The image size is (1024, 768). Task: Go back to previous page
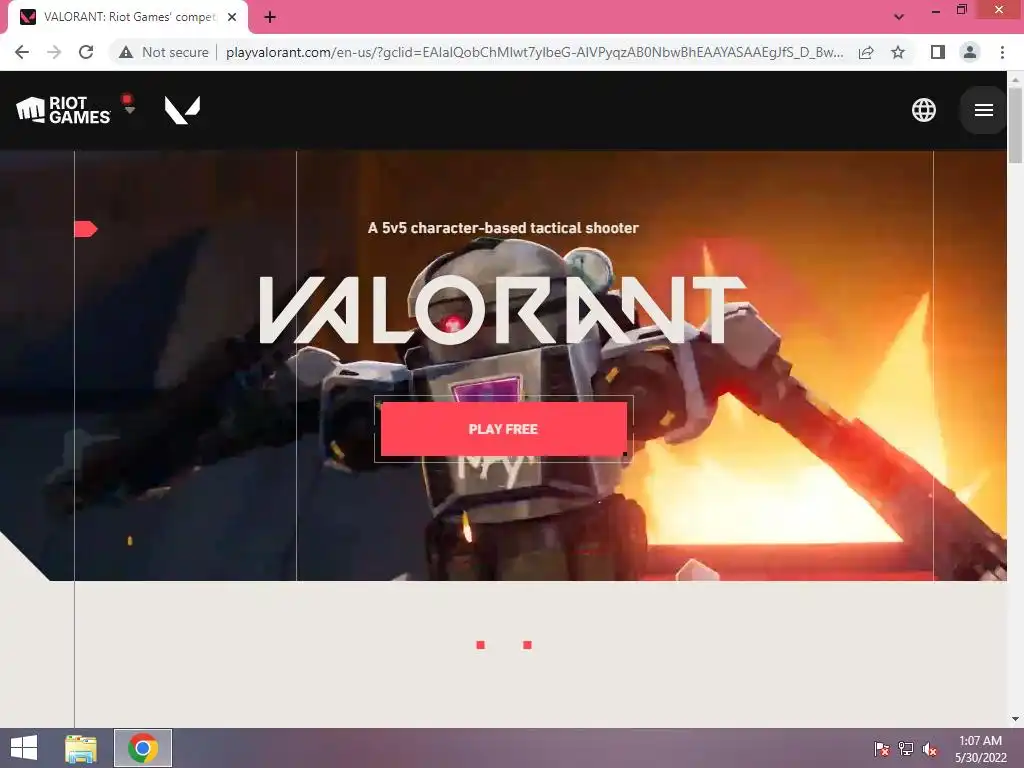pos(22,52)
